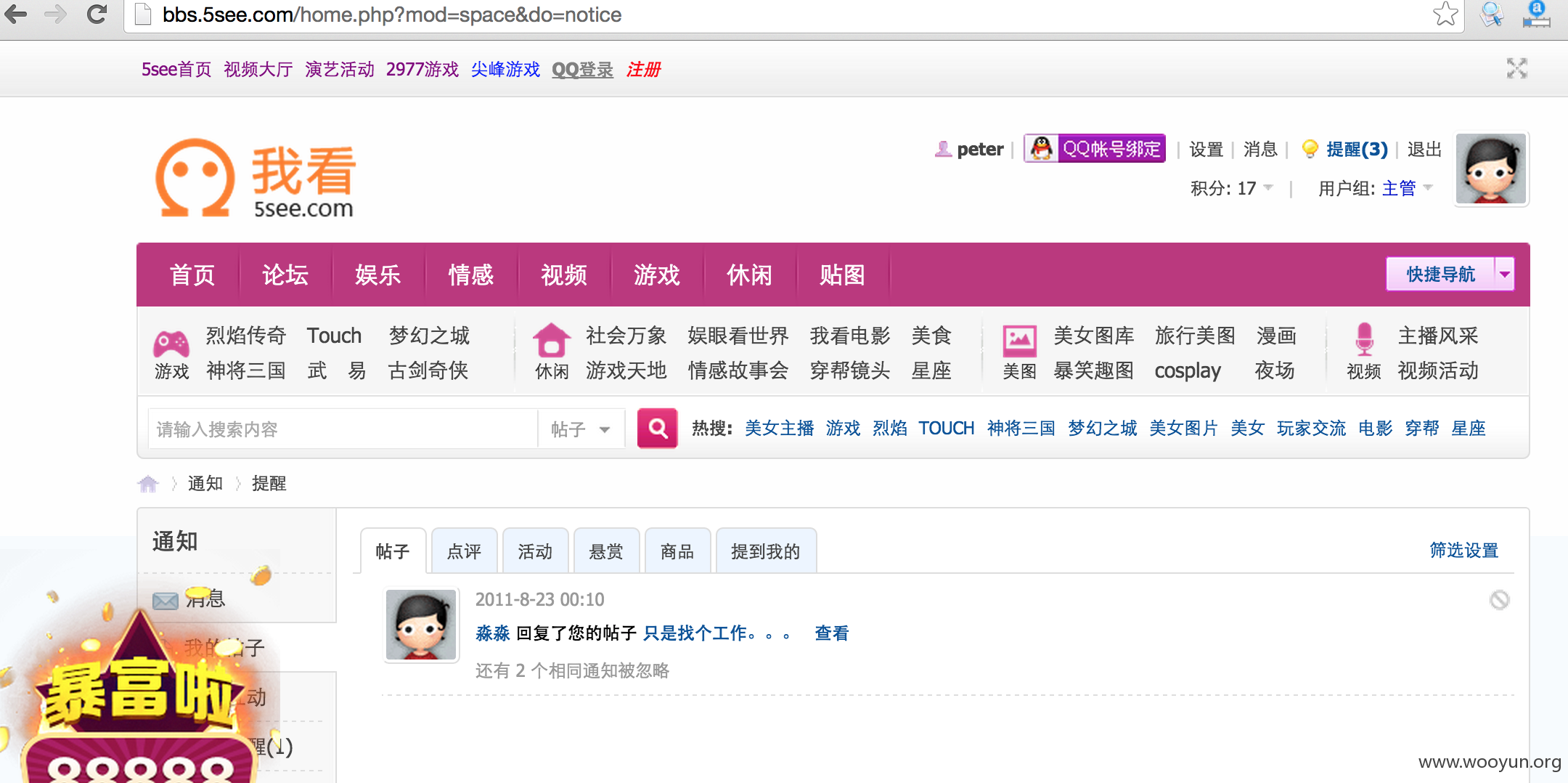Screen dimensions: 1568x783
Task: Click the home breadcrumb icon
Action: (148, 484)
